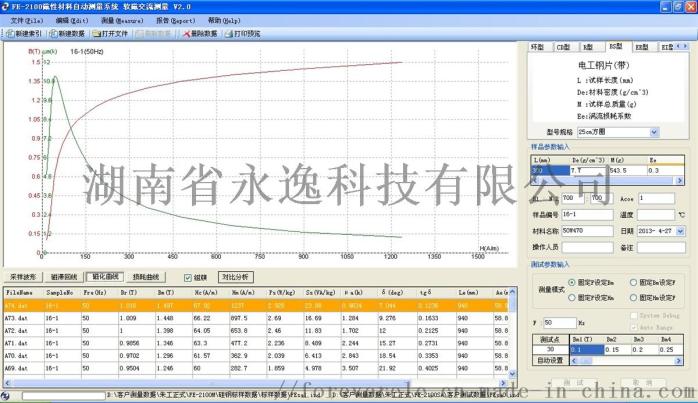Select the AT3.dat row in the table

click(x=256, y=318)
